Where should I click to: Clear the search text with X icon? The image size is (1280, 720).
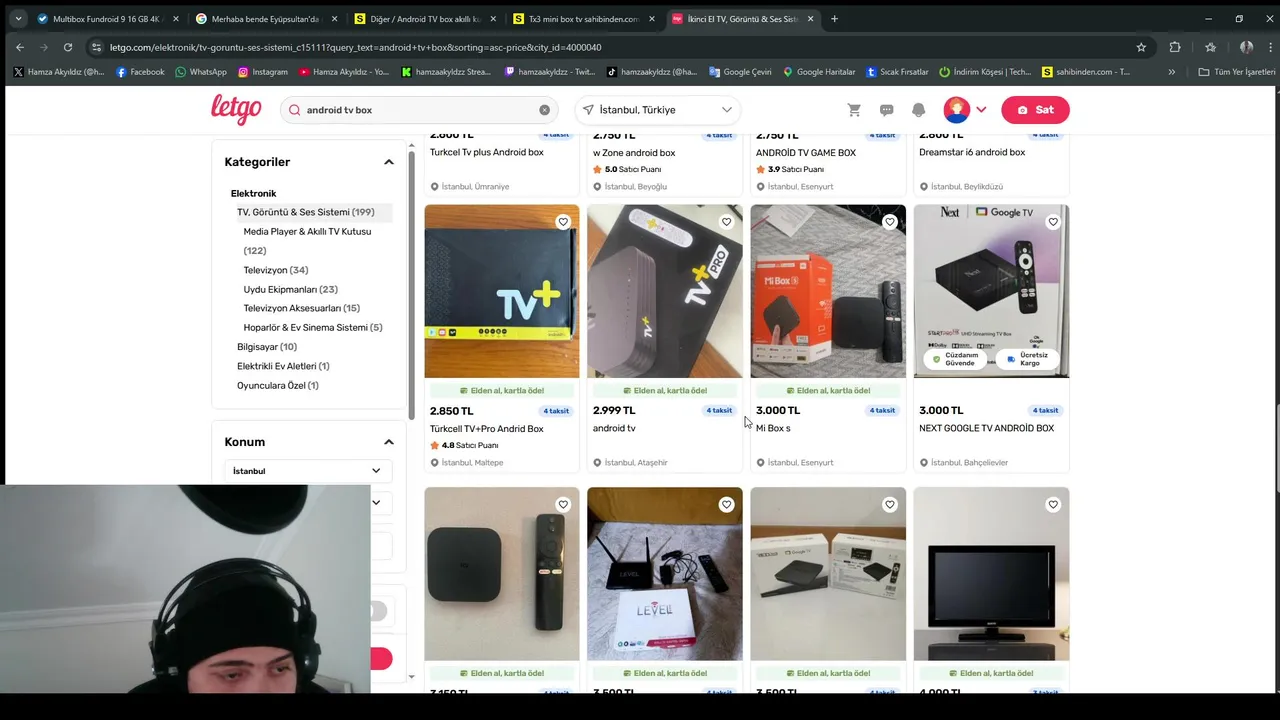(x=545, y=110)
